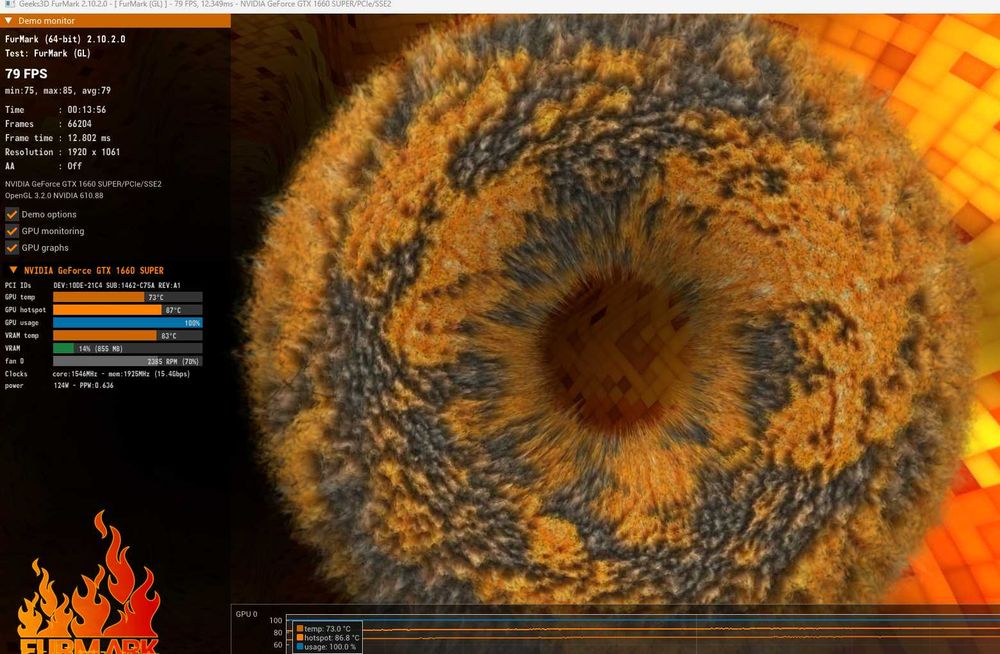Turn off the GPU graphs checkbox
Image resolution: width=1000 pixels, height=654 pixels.
pos(12,248)
